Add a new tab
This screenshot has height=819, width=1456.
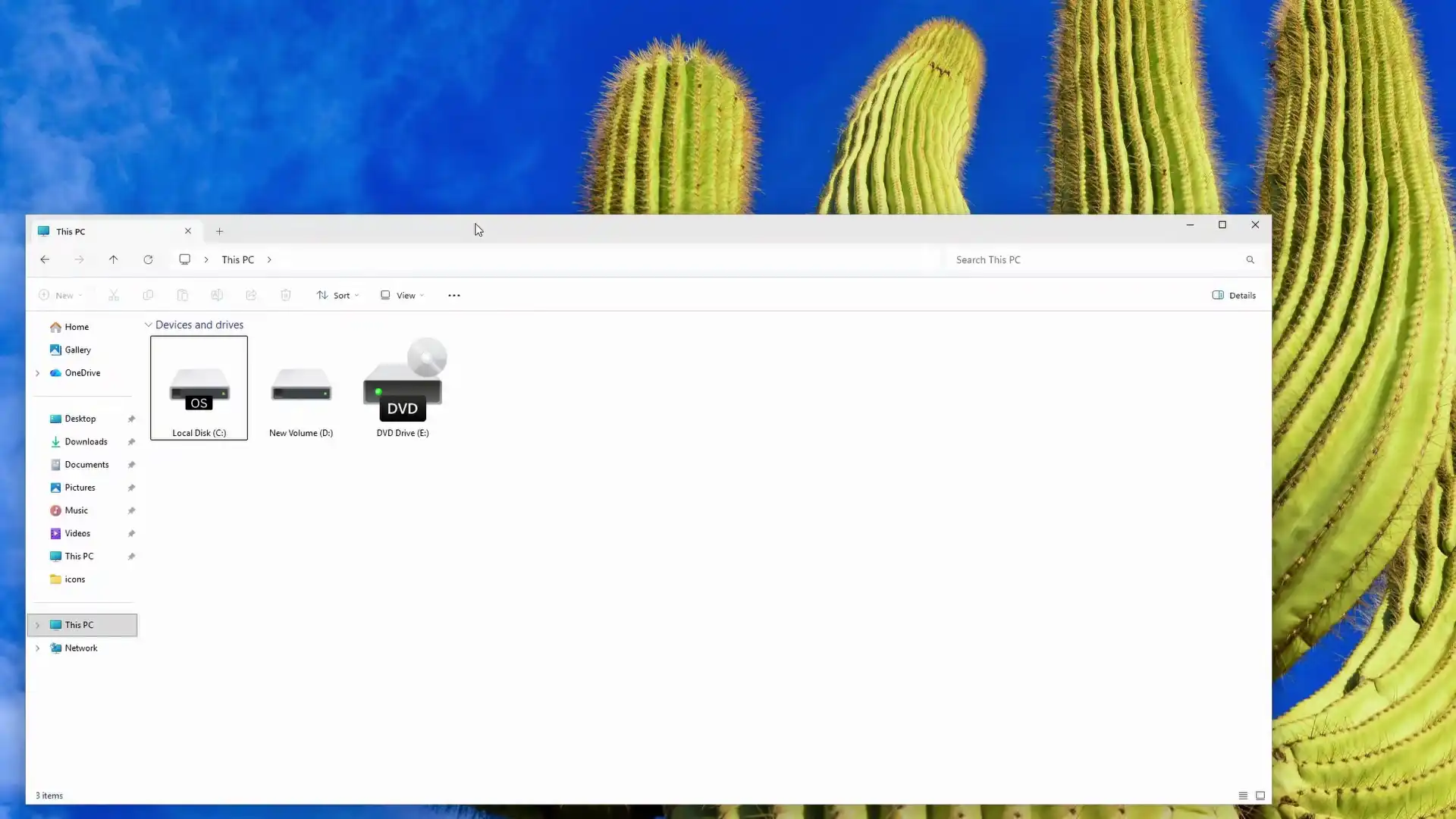coord(220,231)
